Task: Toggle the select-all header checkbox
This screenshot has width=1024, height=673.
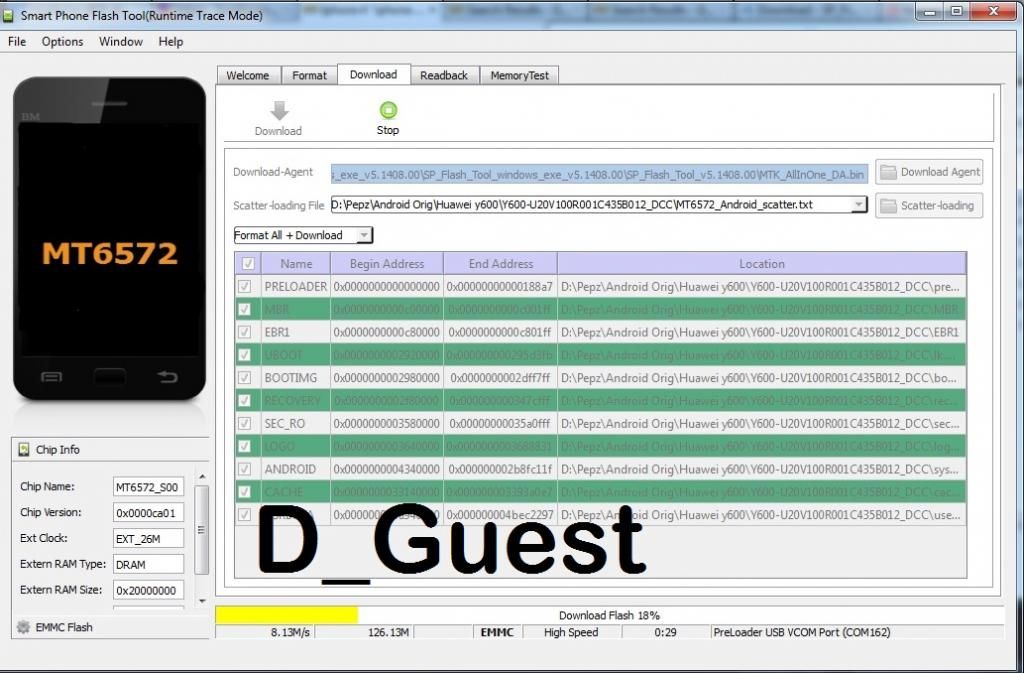Action: (x=248, y=264)
